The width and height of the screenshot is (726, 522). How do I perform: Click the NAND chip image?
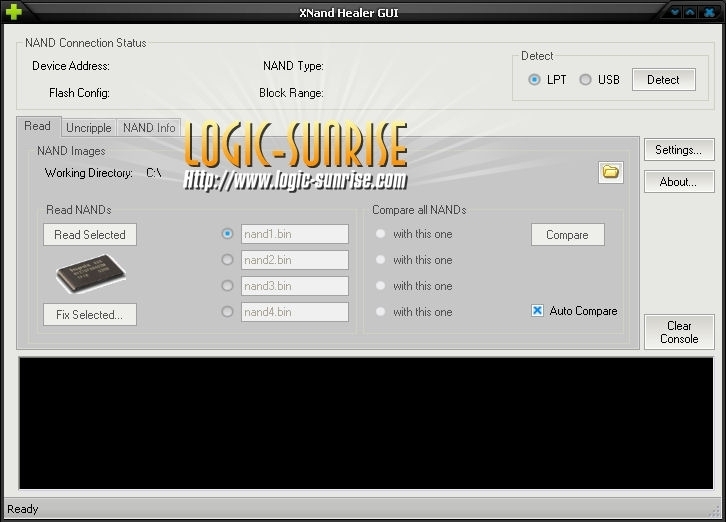coord(89,274)
